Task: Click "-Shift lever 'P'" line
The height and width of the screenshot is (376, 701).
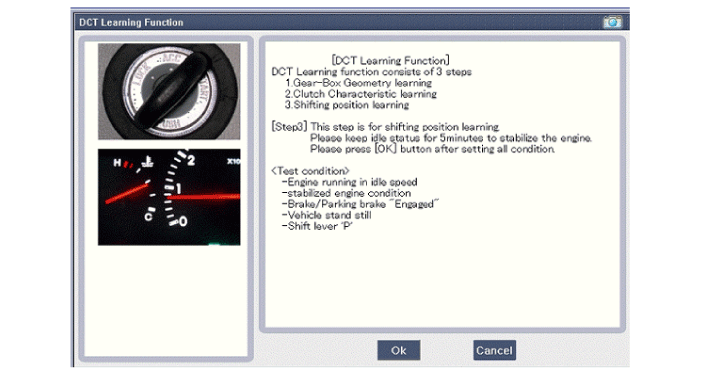Action: click(x=317, y=226)
